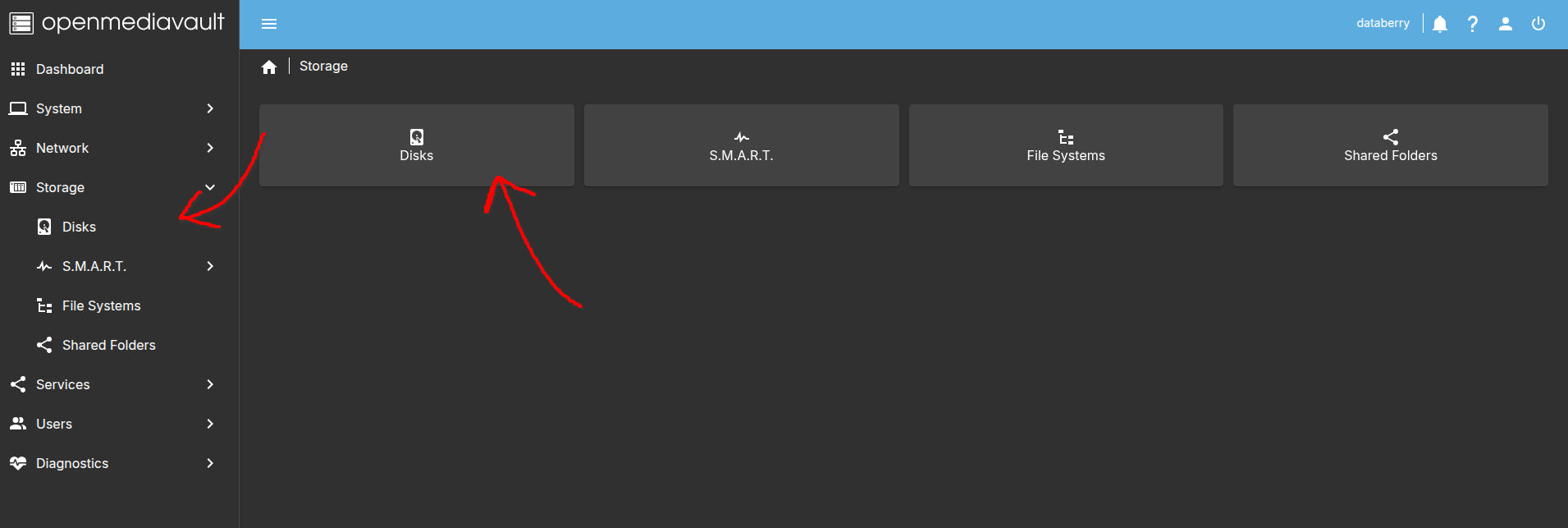Image resolution: width=1568 pixels, height=528 pixels.
Task: Click the Dashboard grid icon in sidebar
Action: (18, 69)
